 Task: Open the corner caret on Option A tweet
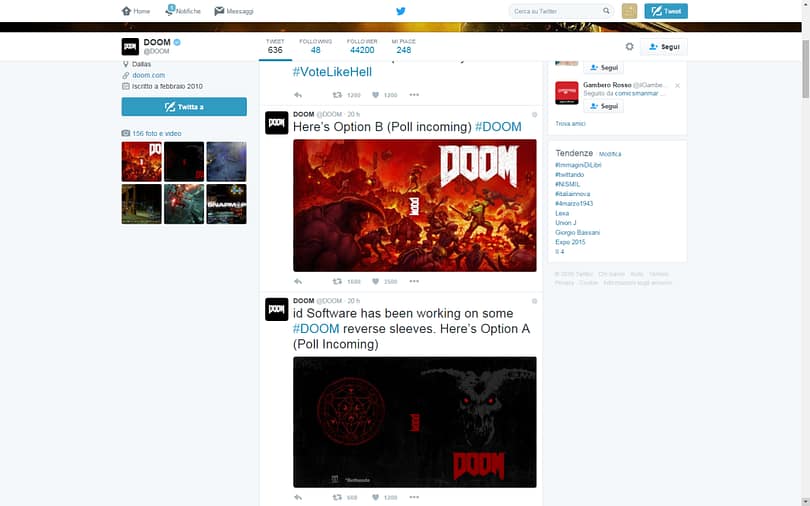tap(535, 301)
